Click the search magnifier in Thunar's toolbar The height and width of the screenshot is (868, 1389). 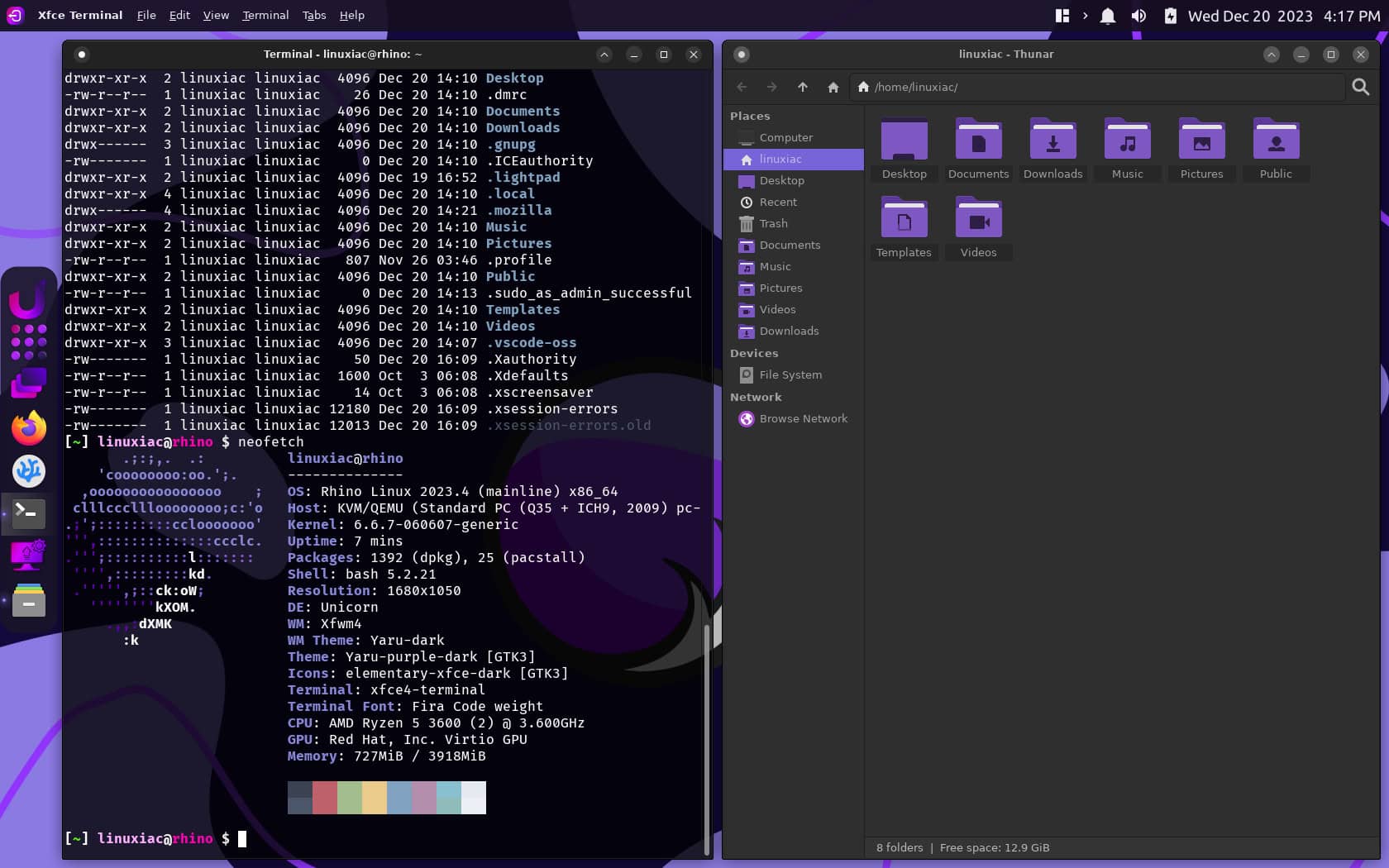coord(1361,87)
